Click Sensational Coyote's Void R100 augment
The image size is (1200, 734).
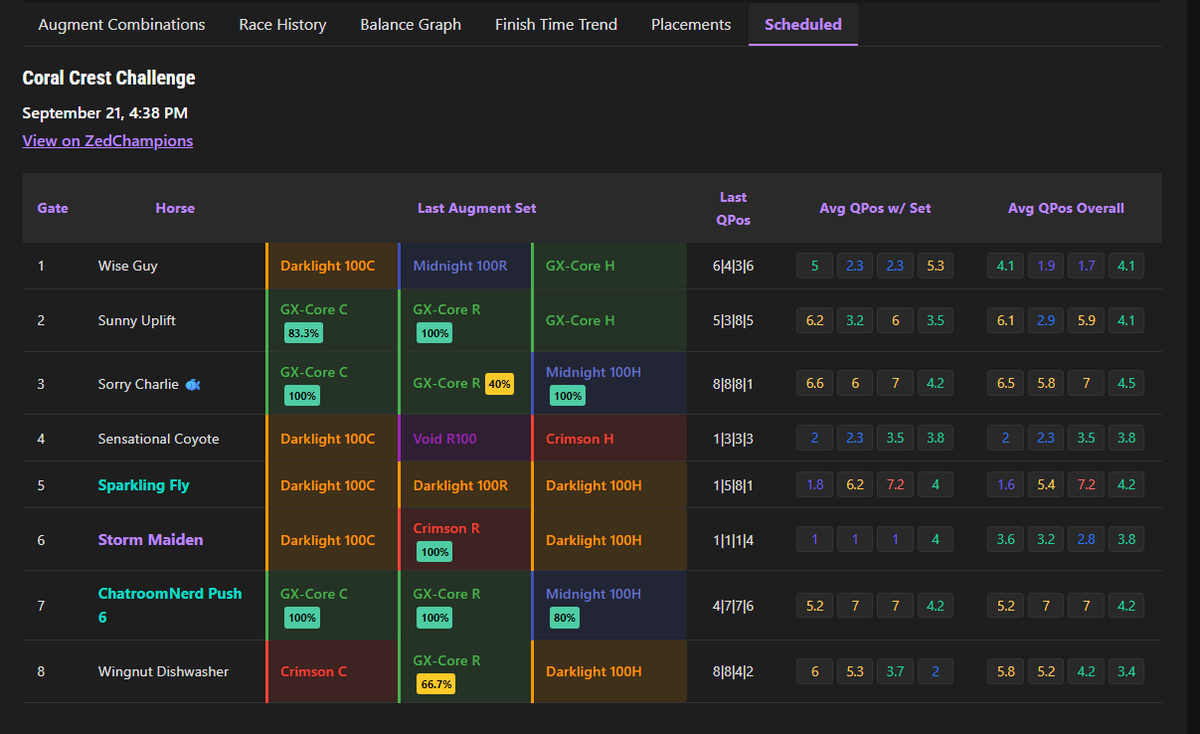(x=465, y=438)
